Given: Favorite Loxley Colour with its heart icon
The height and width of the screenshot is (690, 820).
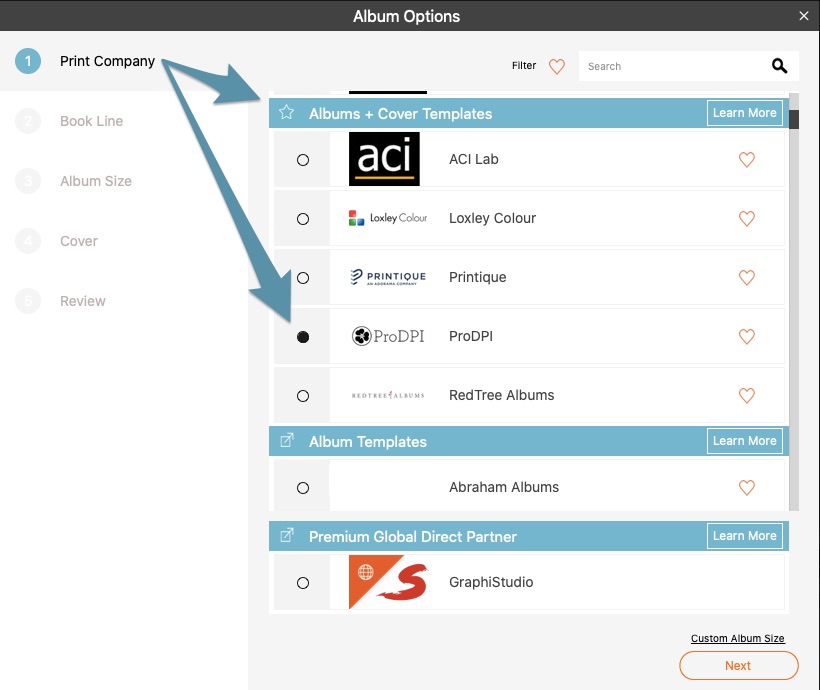Looking at the screenshot, I should click(x=746, y=219).
